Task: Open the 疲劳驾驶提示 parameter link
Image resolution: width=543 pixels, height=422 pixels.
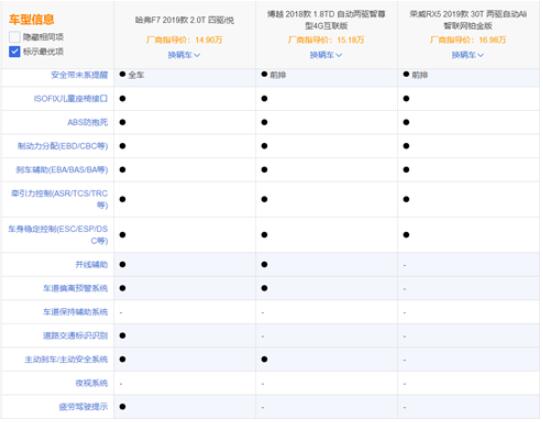Action: point(83,406)
